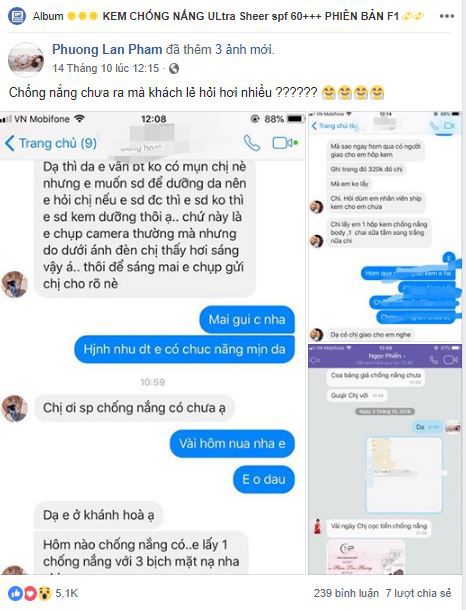
Task: Click the Album icon at top left
Action: 17,16
